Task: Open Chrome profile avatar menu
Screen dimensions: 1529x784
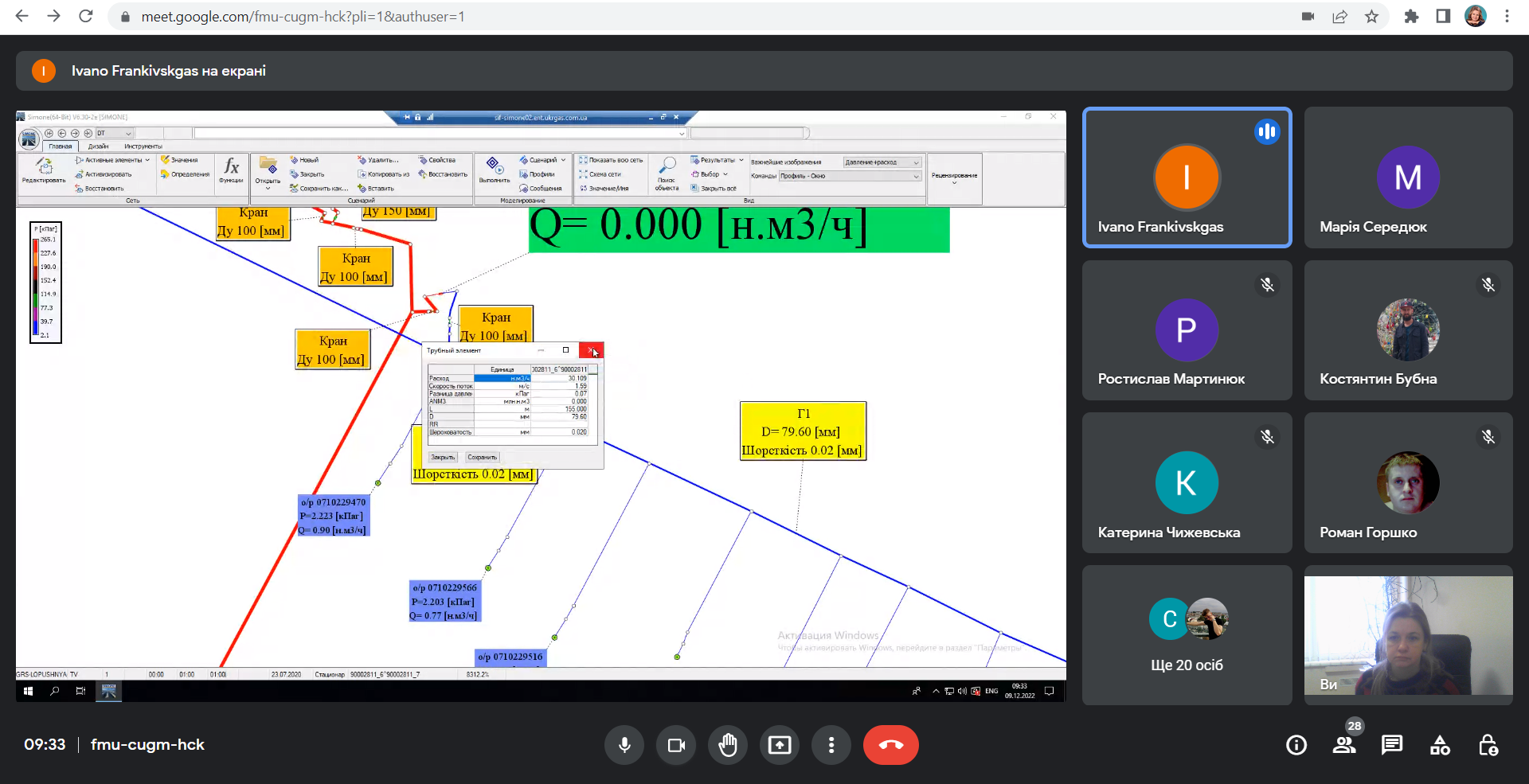Action: coord(1475,17)
